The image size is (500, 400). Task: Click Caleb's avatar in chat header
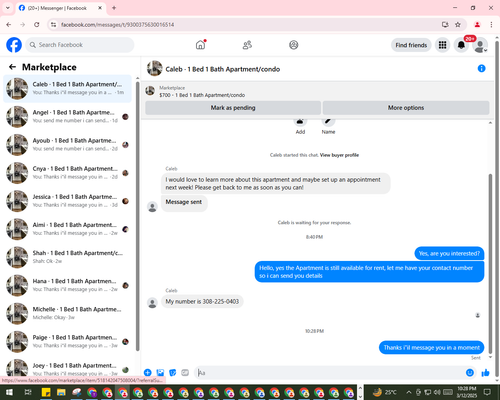point(155,68)
